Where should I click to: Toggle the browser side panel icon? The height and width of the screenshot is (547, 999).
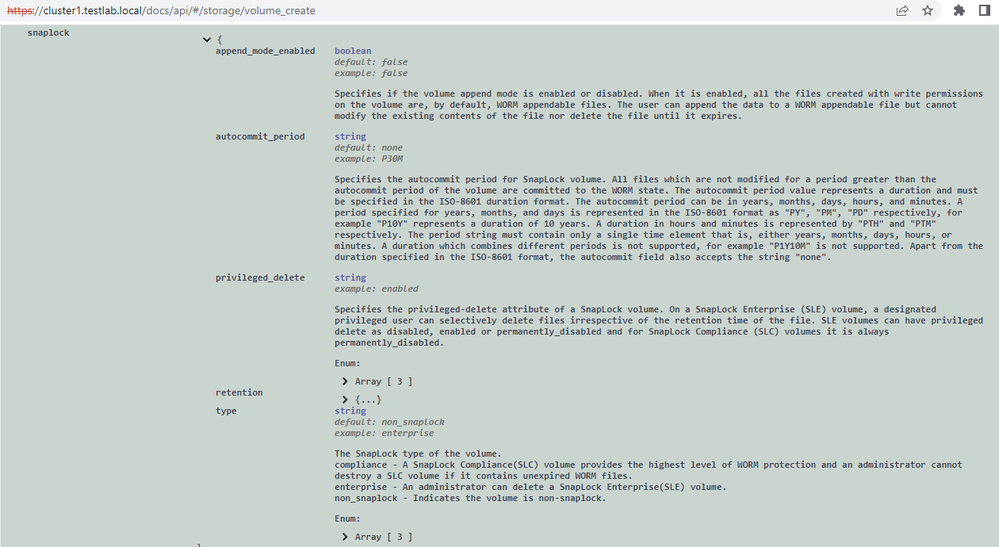coord(984,11)
